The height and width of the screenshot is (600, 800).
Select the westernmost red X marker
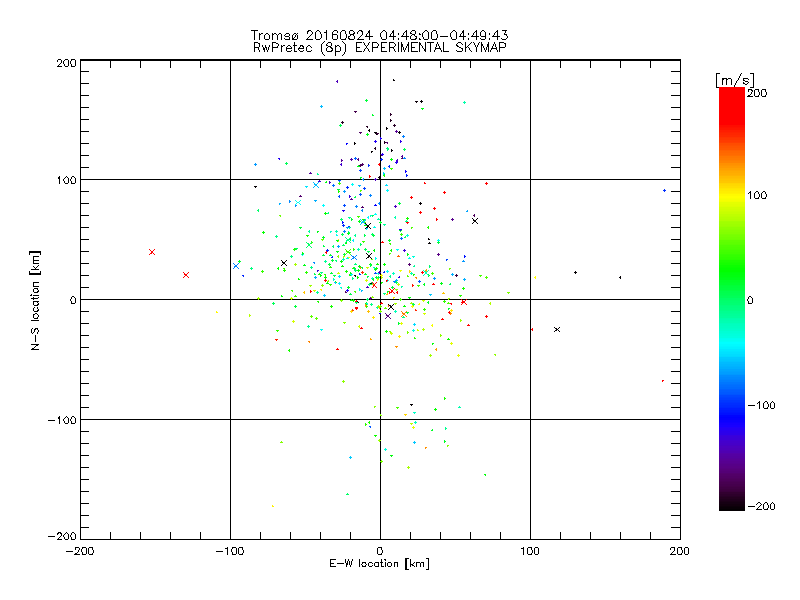(152, 252)
